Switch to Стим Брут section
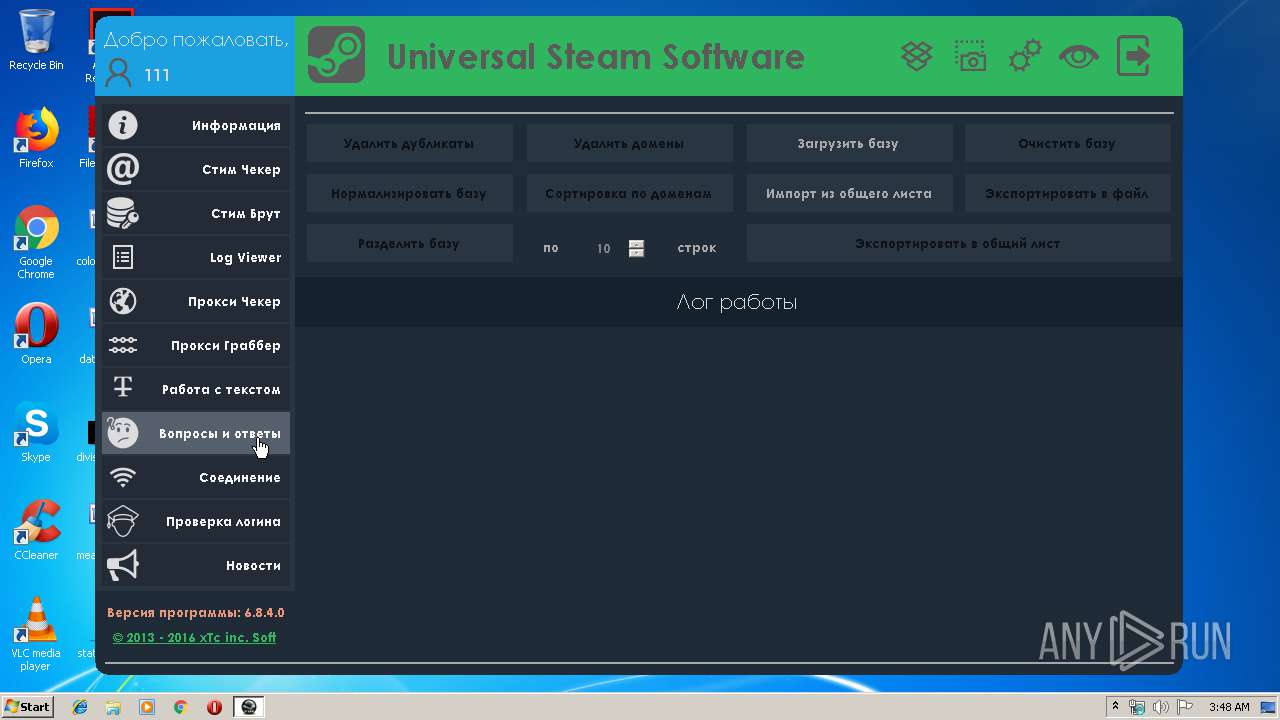This screenshot has height=720, width=1280. coord(196,213)
